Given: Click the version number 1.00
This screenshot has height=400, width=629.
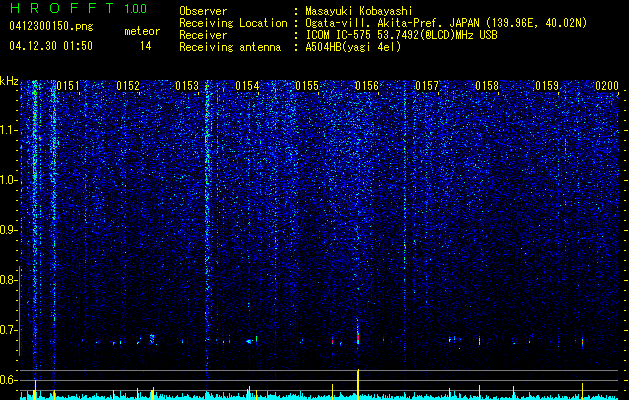Looking at the screenshot, I should (135, 8).
